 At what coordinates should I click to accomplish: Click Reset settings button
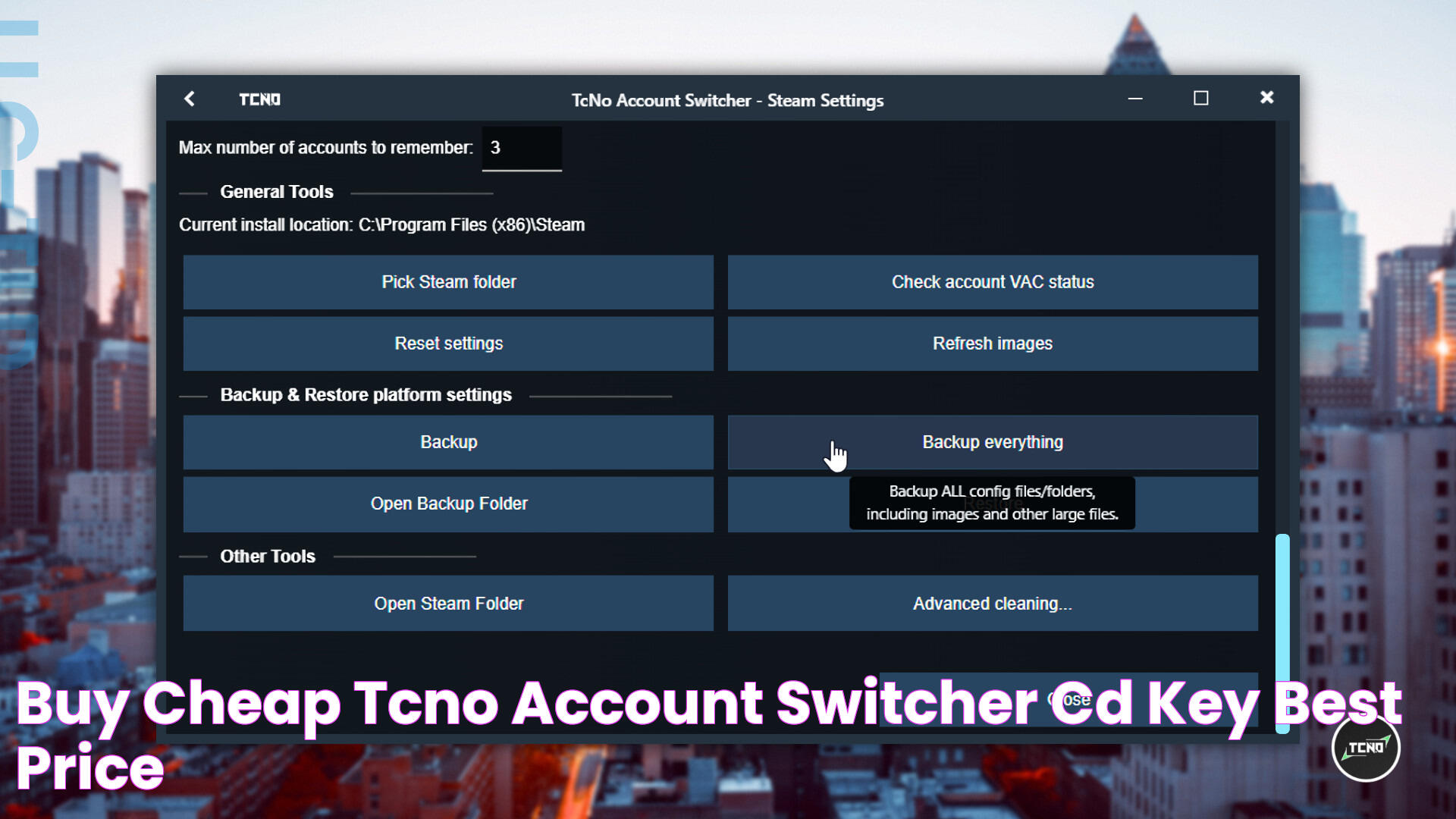[x=448, y=343]
